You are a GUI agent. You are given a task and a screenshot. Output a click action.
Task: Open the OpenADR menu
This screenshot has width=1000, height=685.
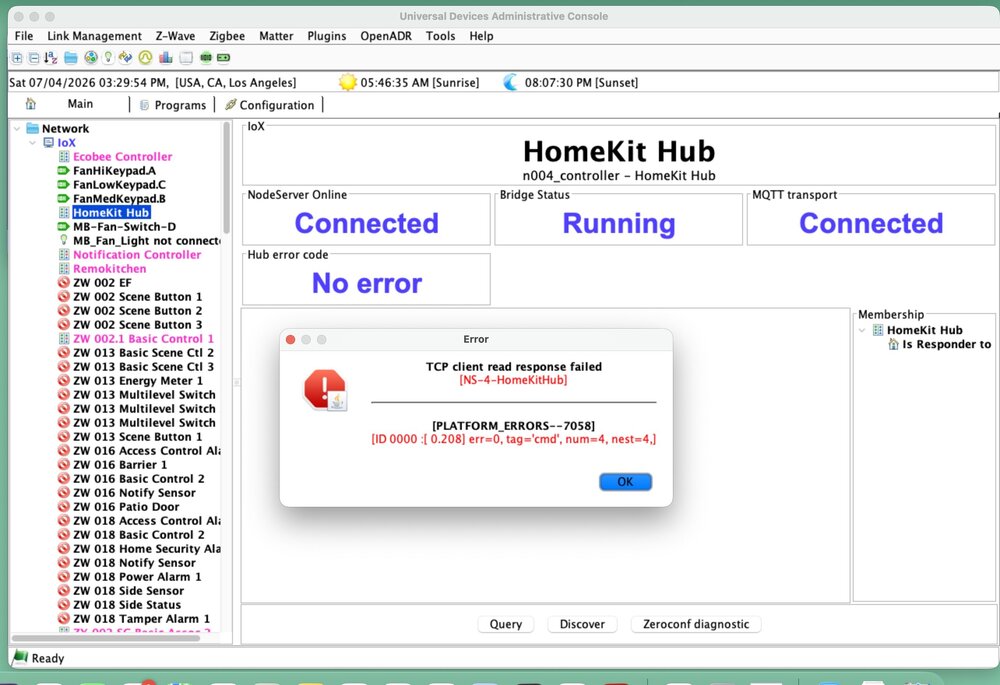pyautogui.click(x=386, y=36)
